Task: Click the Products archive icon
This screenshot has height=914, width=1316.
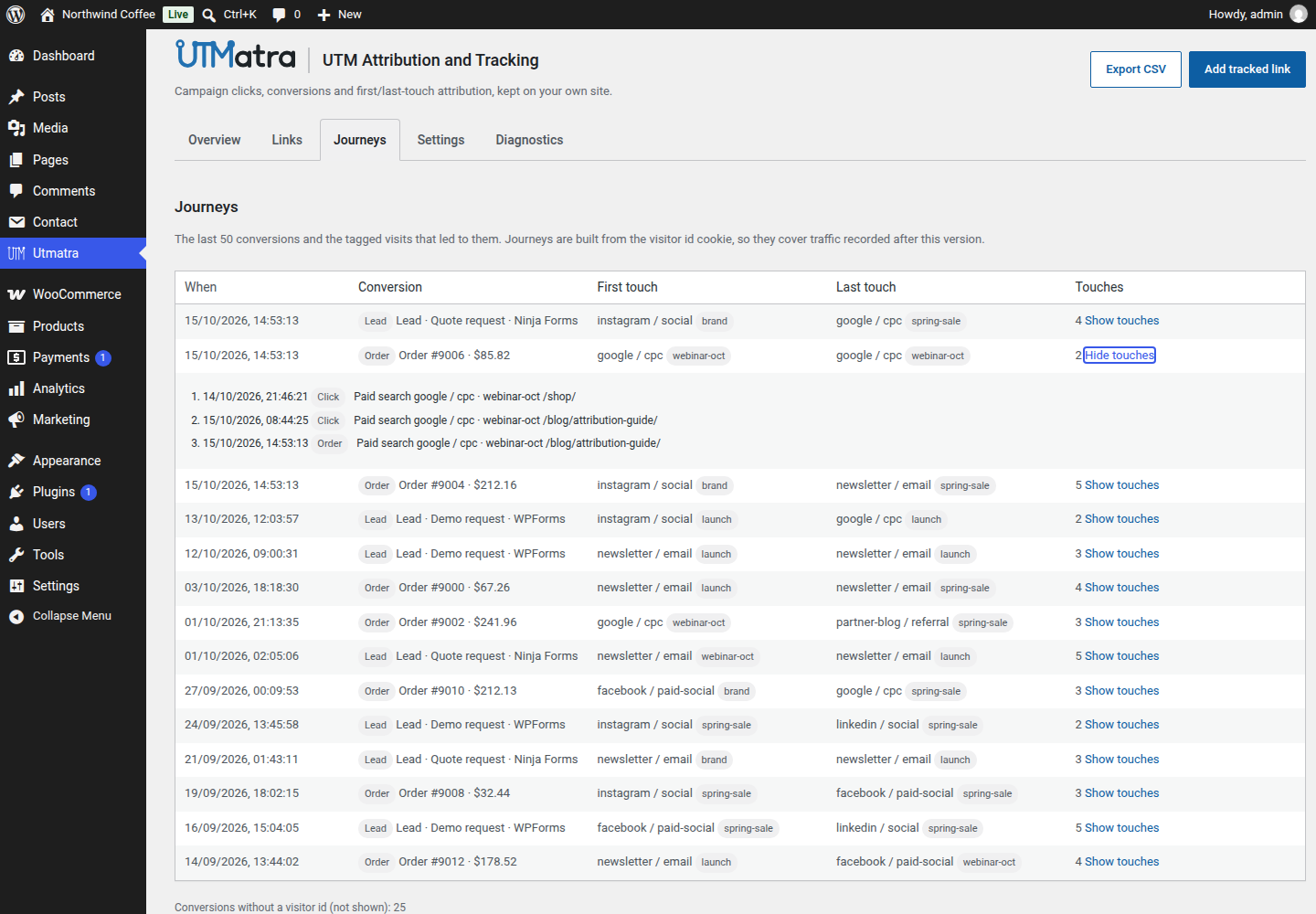Action: tap(16, 326)
